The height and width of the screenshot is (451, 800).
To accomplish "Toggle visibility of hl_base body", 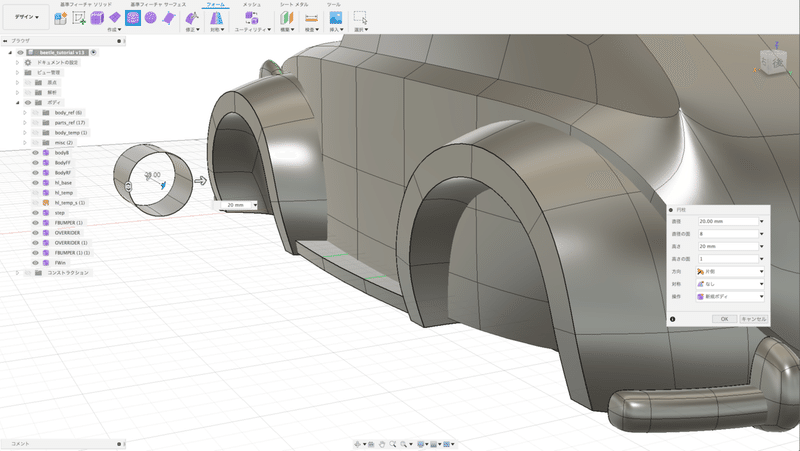I will click(34, 183).
